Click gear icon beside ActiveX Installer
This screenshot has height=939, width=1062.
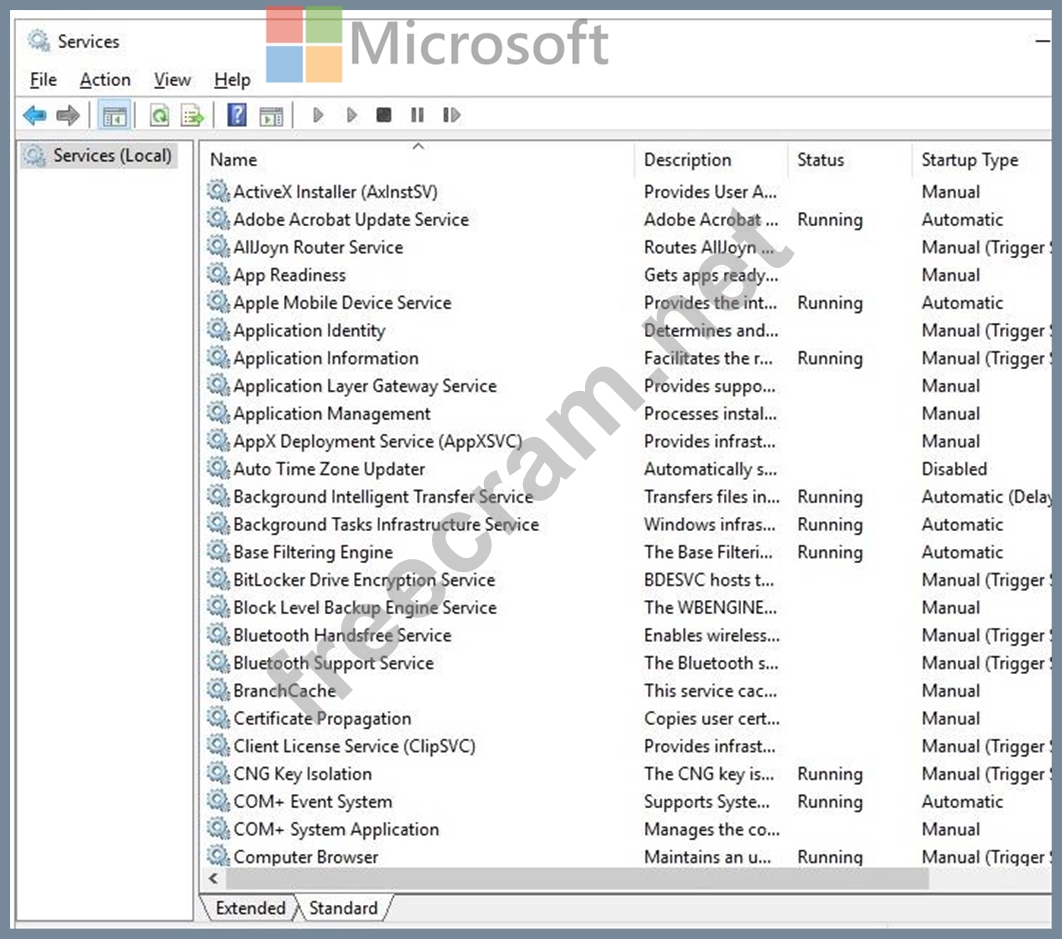pyautogui.click(x=218, y=191)
